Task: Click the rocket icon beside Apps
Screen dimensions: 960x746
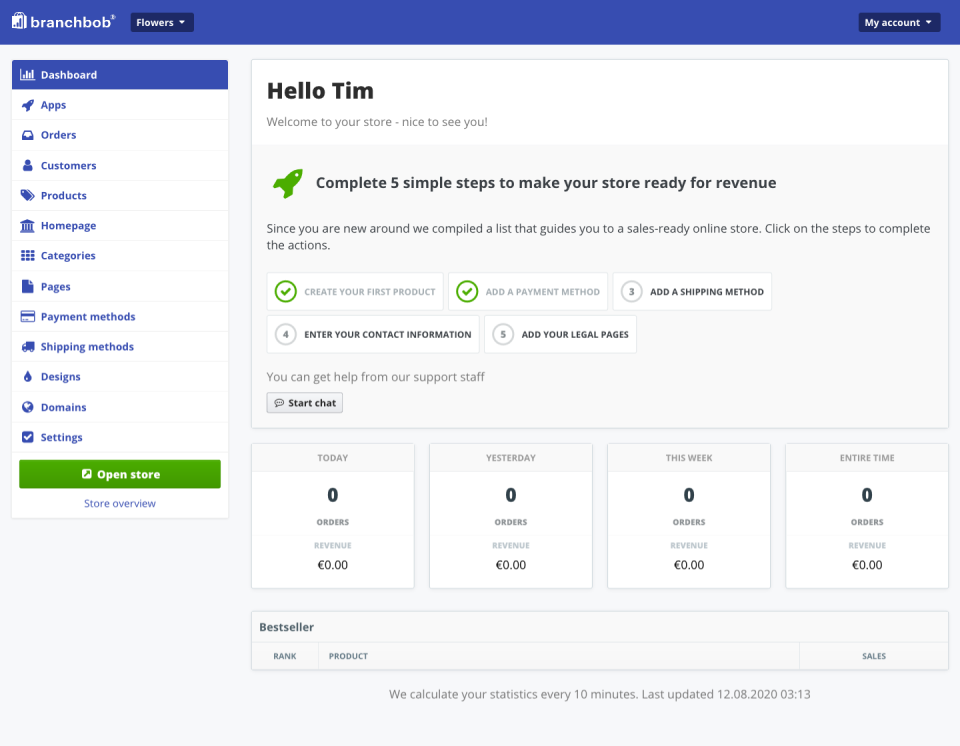Action: point(28,105)
